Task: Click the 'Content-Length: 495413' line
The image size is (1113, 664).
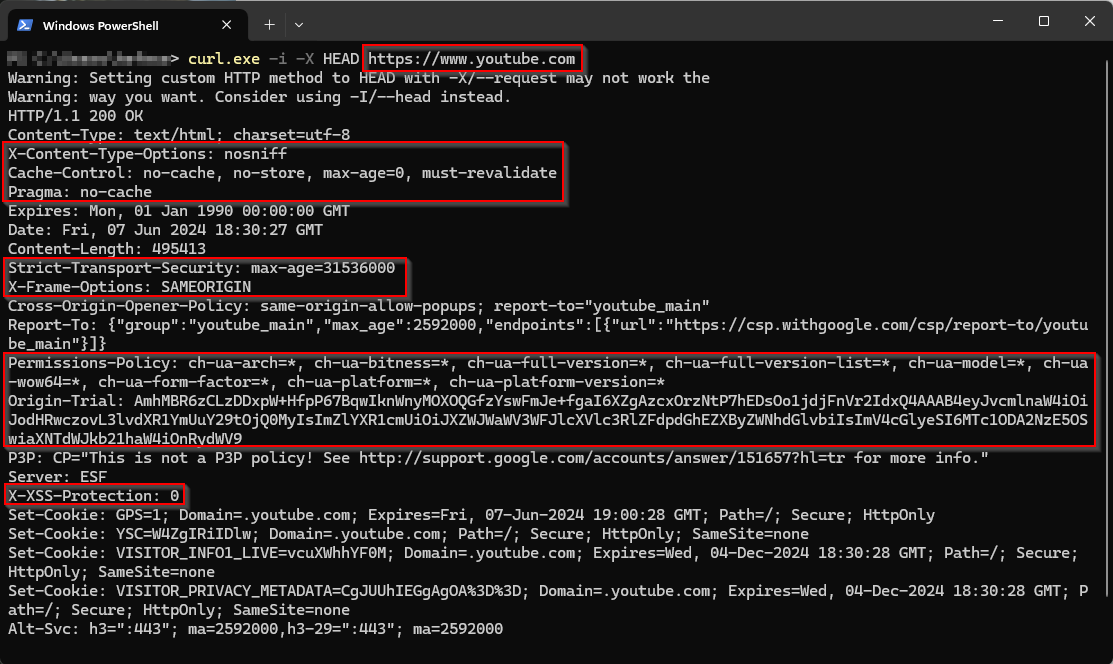Action: pos(106,249)
